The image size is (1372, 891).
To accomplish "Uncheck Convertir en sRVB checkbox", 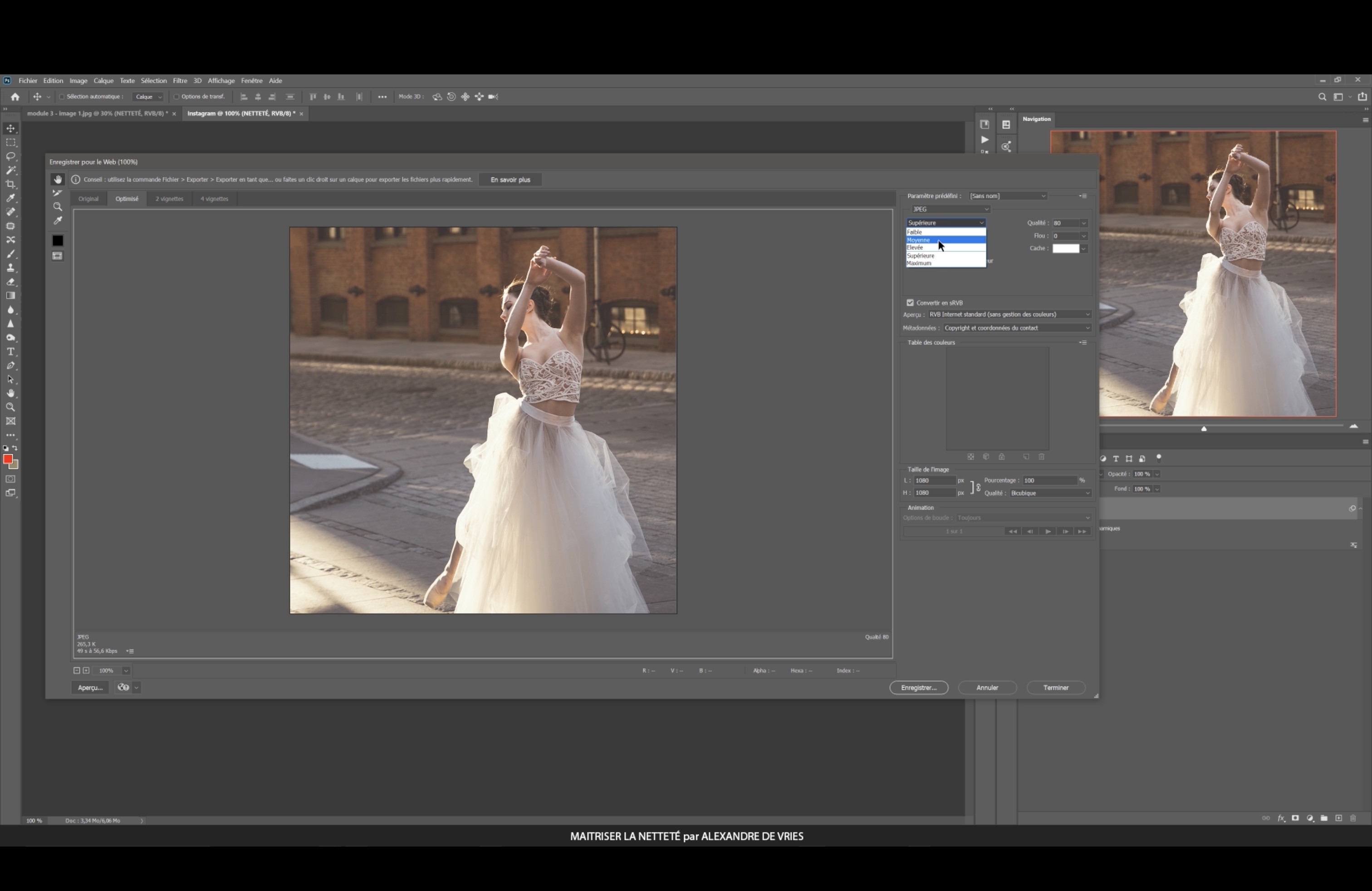I will tap(910, 303).
